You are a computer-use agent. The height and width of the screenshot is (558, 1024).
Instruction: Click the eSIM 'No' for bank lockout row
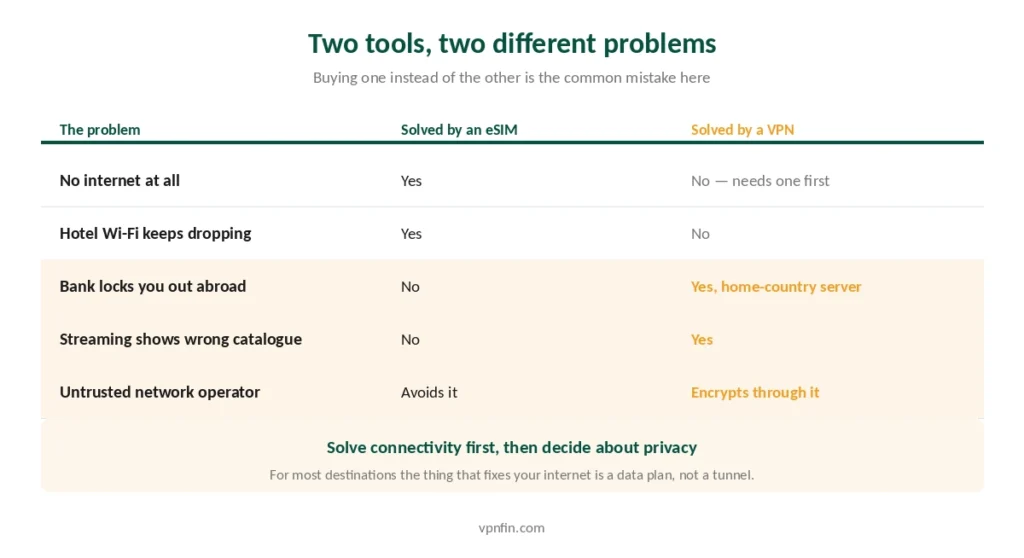tap(410, 287)
